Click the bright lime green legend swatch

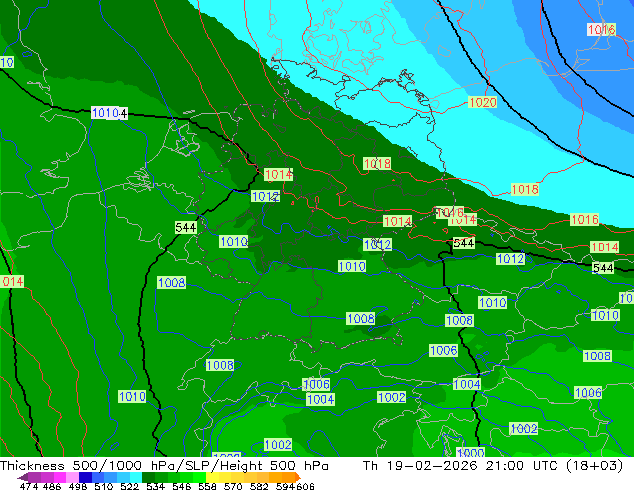point(199,477)
